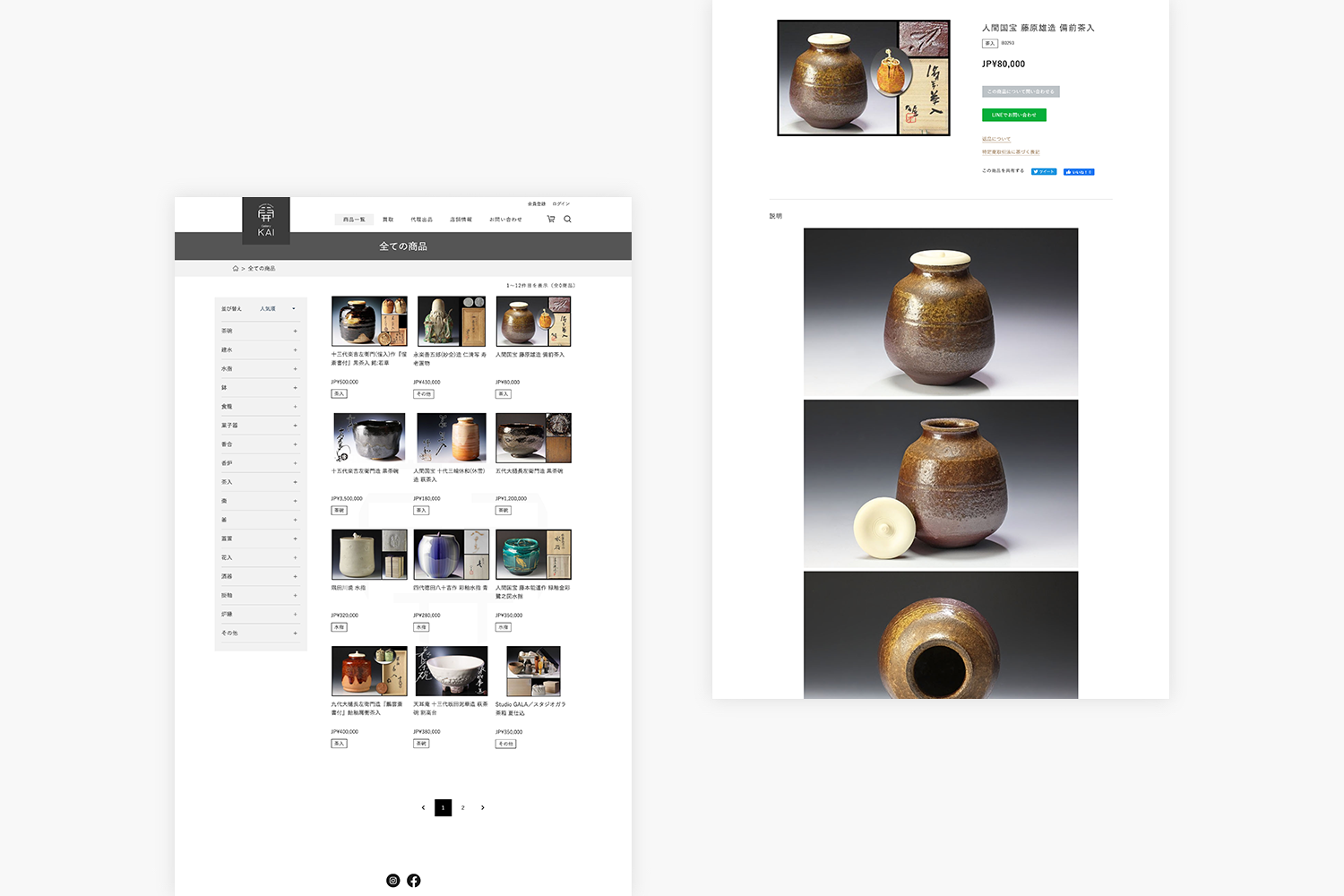Open the Instagram icon in footer
Image resolution: width=1344 pixels, height=896 pixels.
[392, 881]
